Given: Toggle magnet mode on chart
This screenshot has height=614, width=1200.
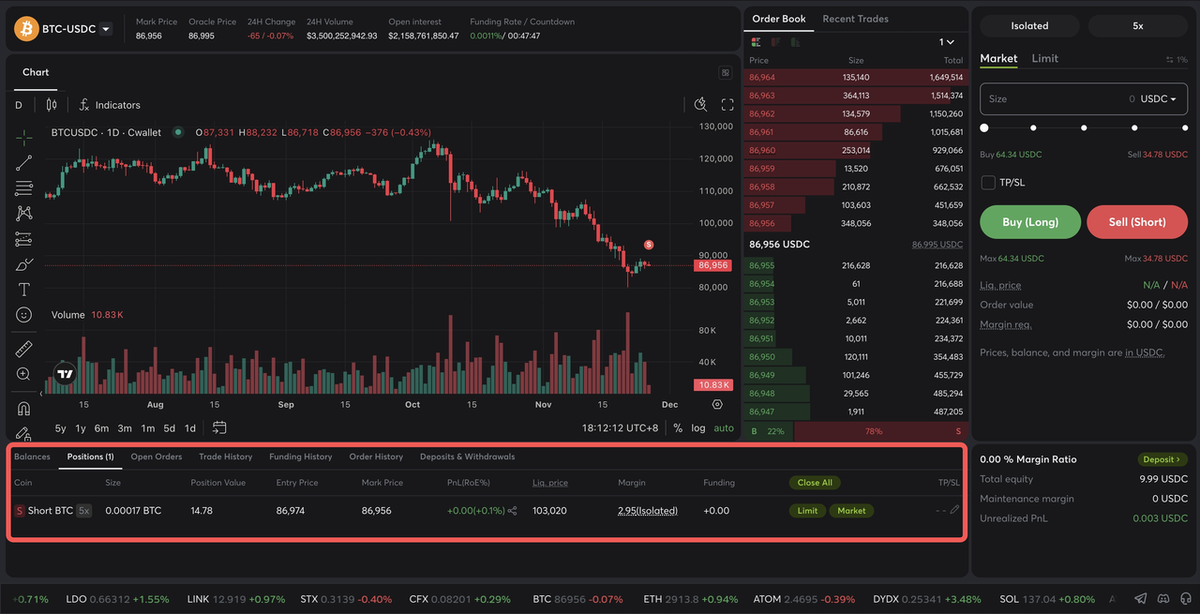Looking at the screenshot, I should click(24, 408).
